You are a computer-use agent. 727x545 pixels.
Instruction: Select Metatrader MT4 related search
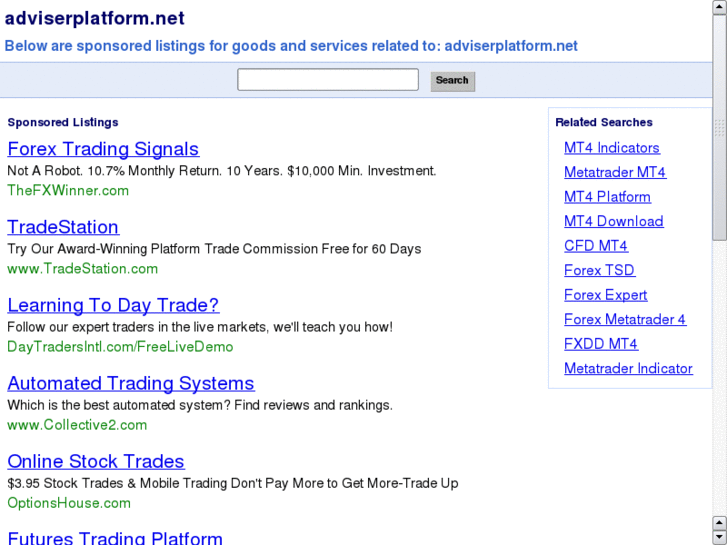[615, 173]
